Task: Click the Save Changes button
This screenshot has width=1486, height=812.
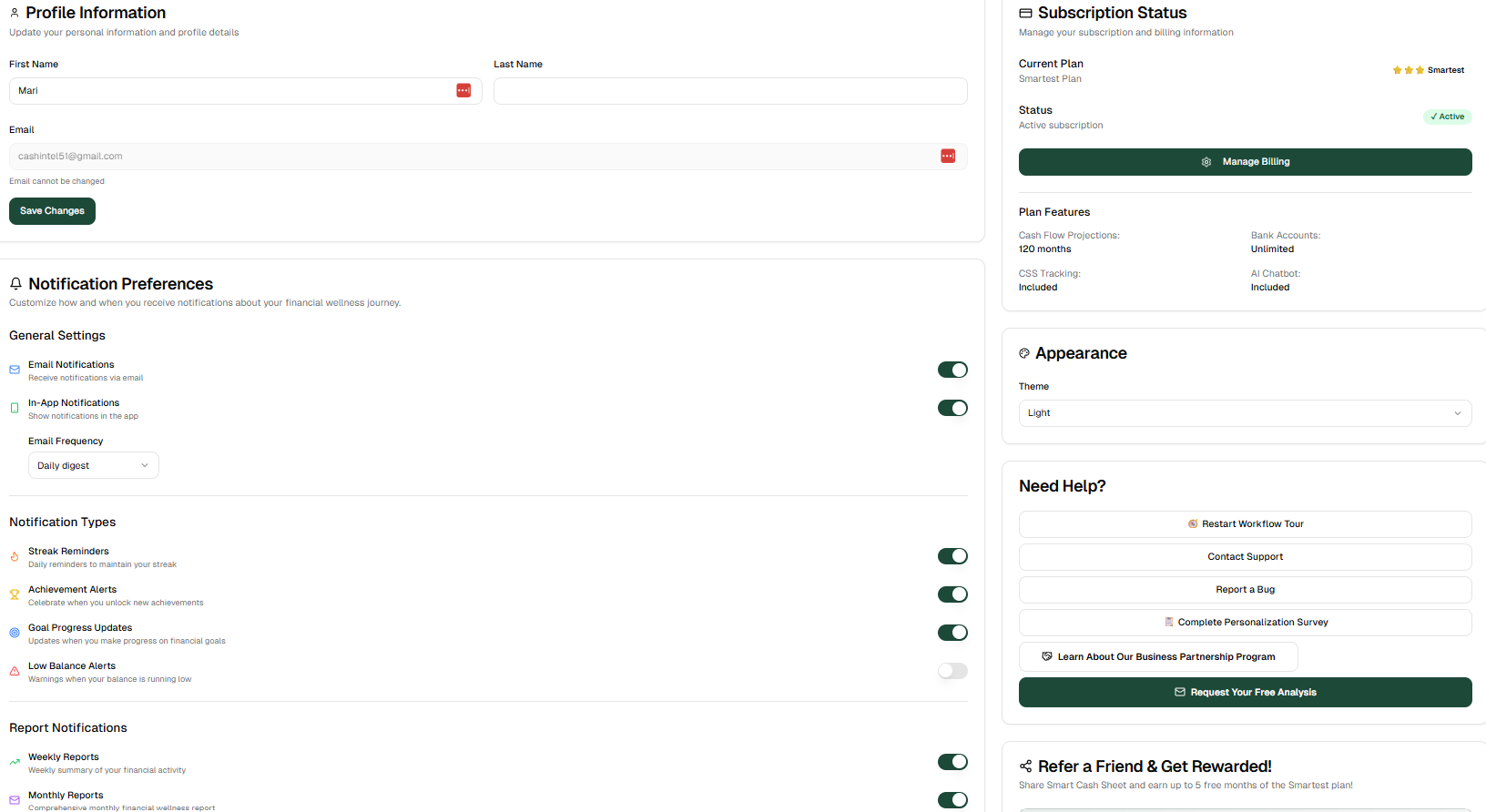Action: [x=52, y=211]
